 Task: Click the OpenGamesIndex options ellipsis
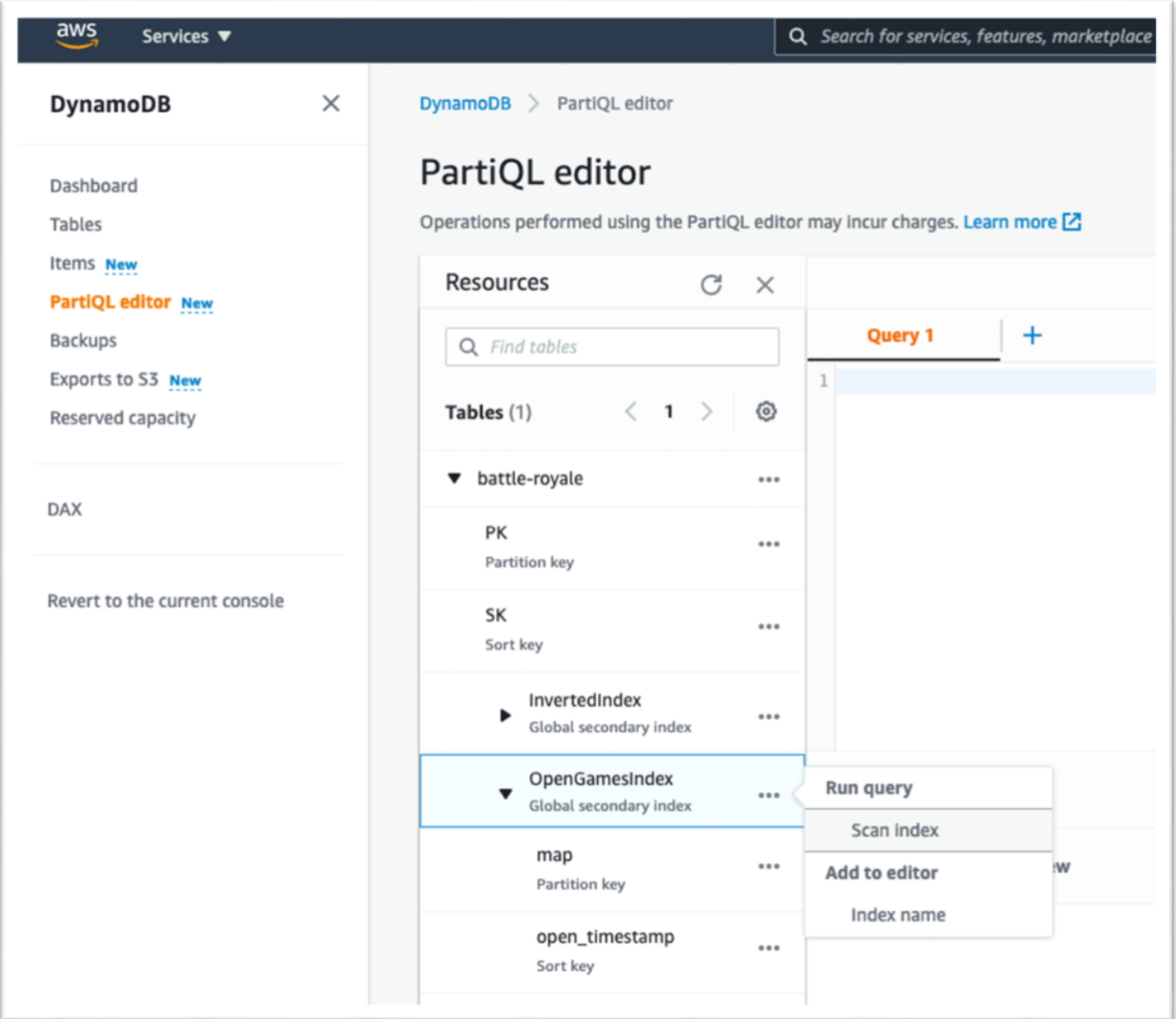click(x=769, y=795)
